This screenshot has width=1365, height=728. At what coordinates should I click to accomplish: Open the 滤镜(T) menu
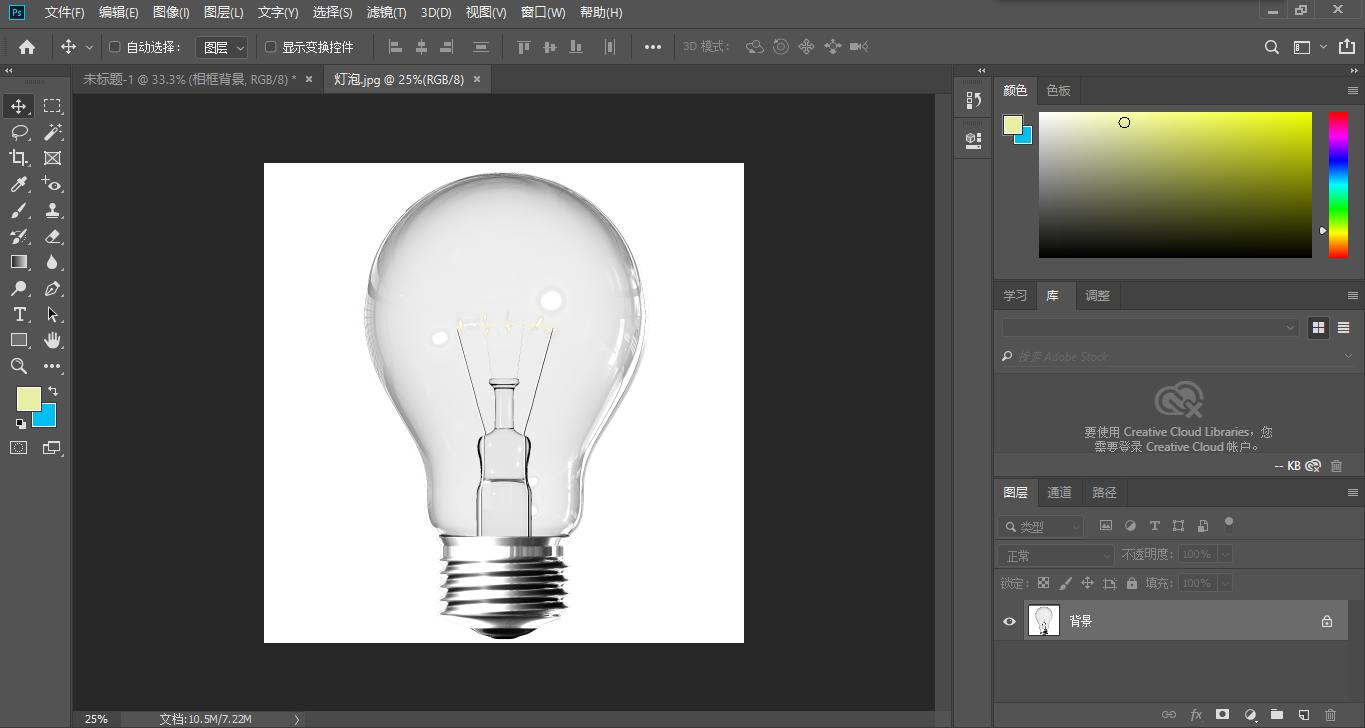pos(386,12)
